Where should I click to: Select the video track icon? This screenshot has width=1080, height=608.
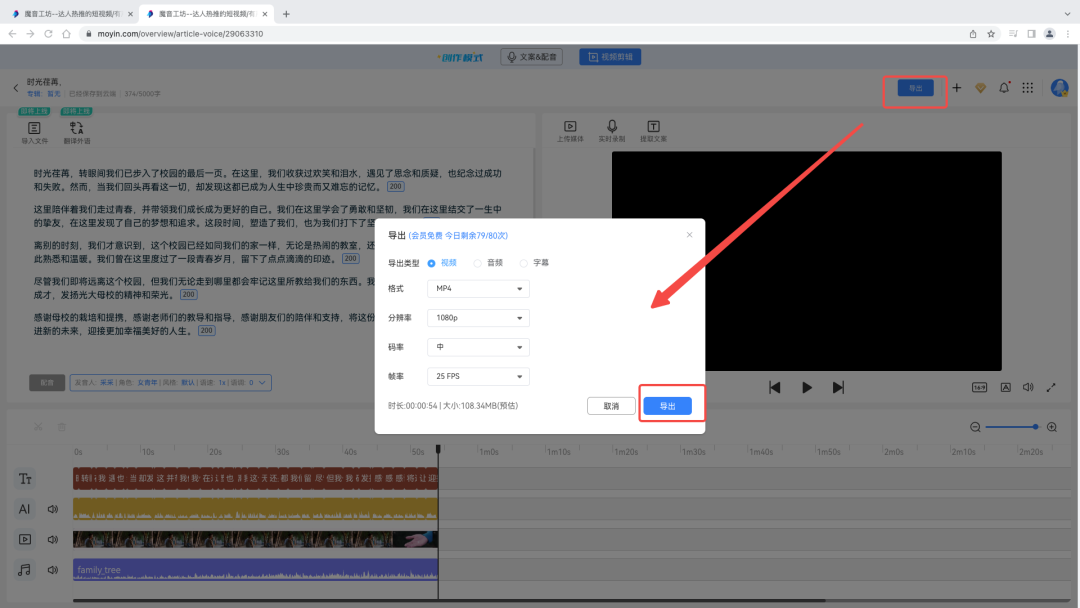pyautogui.click(x=25, y=539)
